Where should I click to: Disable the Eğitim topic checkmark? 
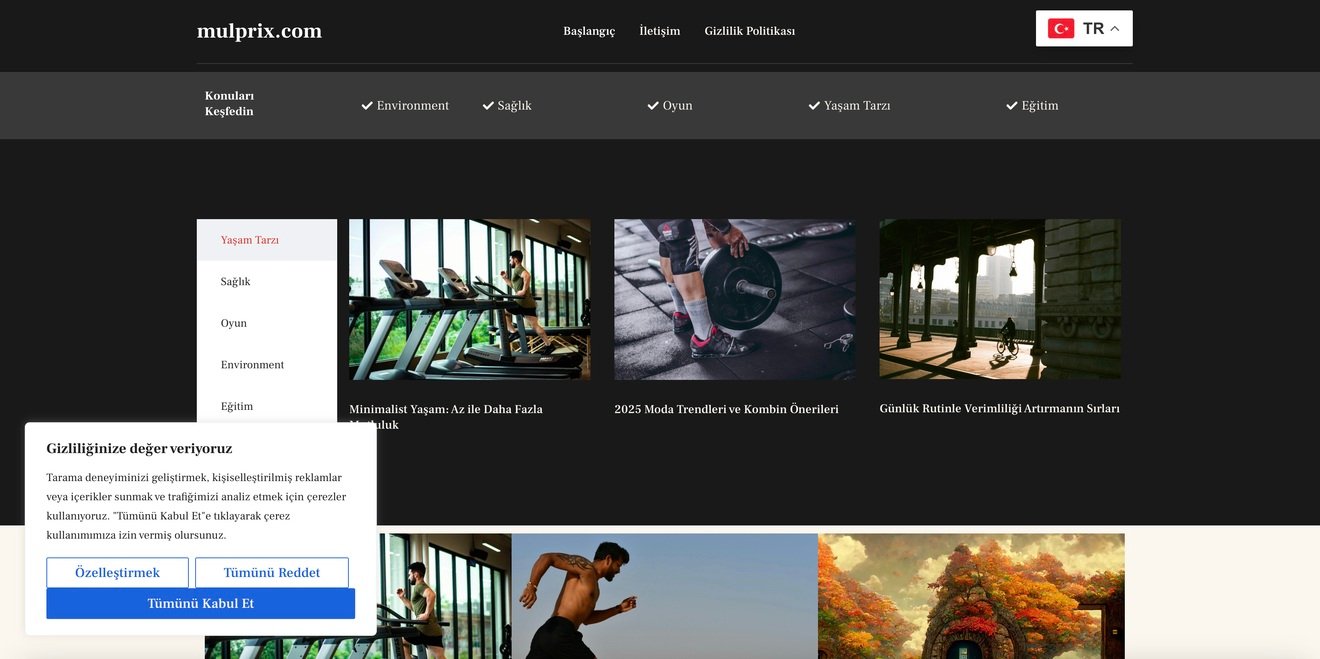1011,104
